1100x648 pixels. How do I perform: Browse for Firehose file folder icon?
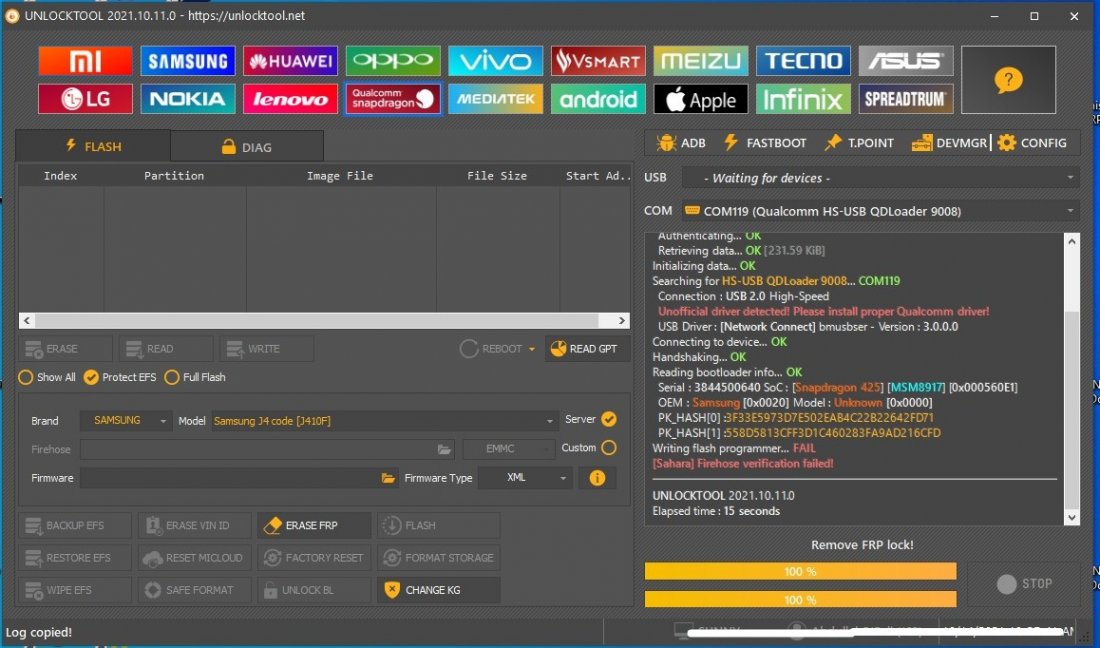[x=444, y=449]
